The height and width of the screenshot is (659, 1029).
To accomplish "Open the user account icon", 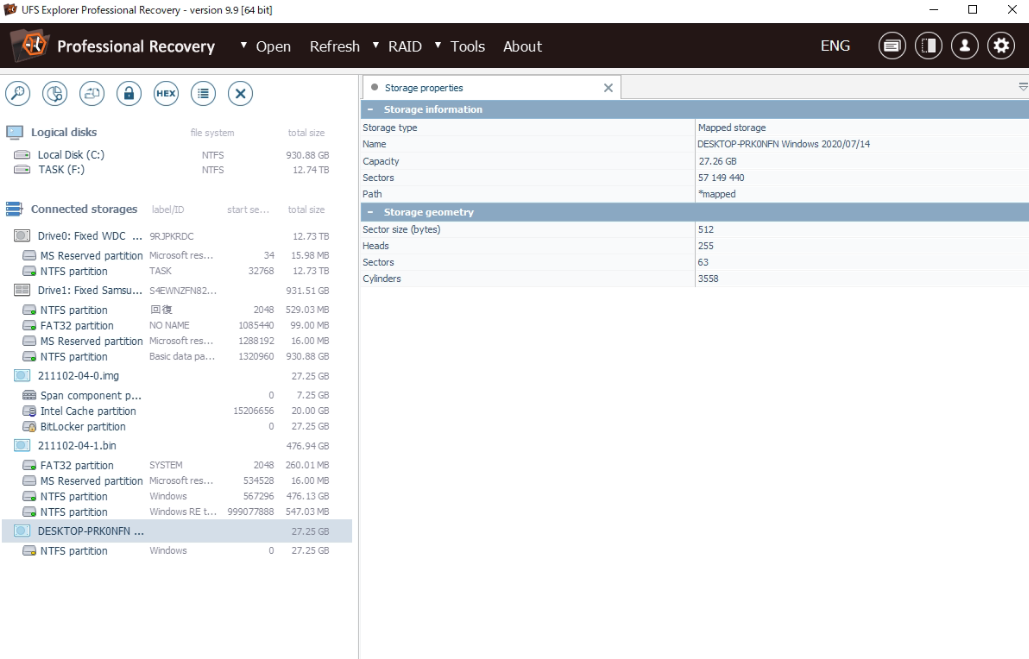I will click(x=965, y=46).
